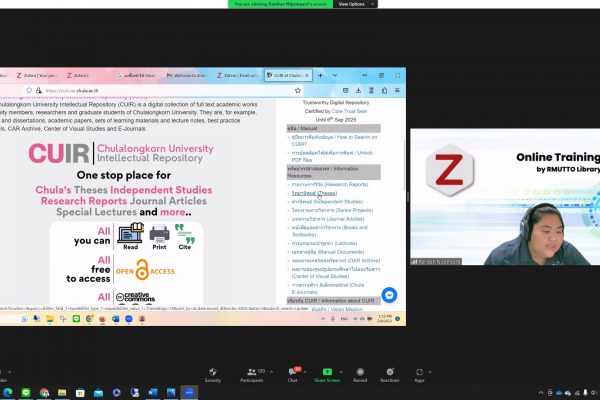Switch to the Google search tab
600x400 pixels.
[137, 75]
